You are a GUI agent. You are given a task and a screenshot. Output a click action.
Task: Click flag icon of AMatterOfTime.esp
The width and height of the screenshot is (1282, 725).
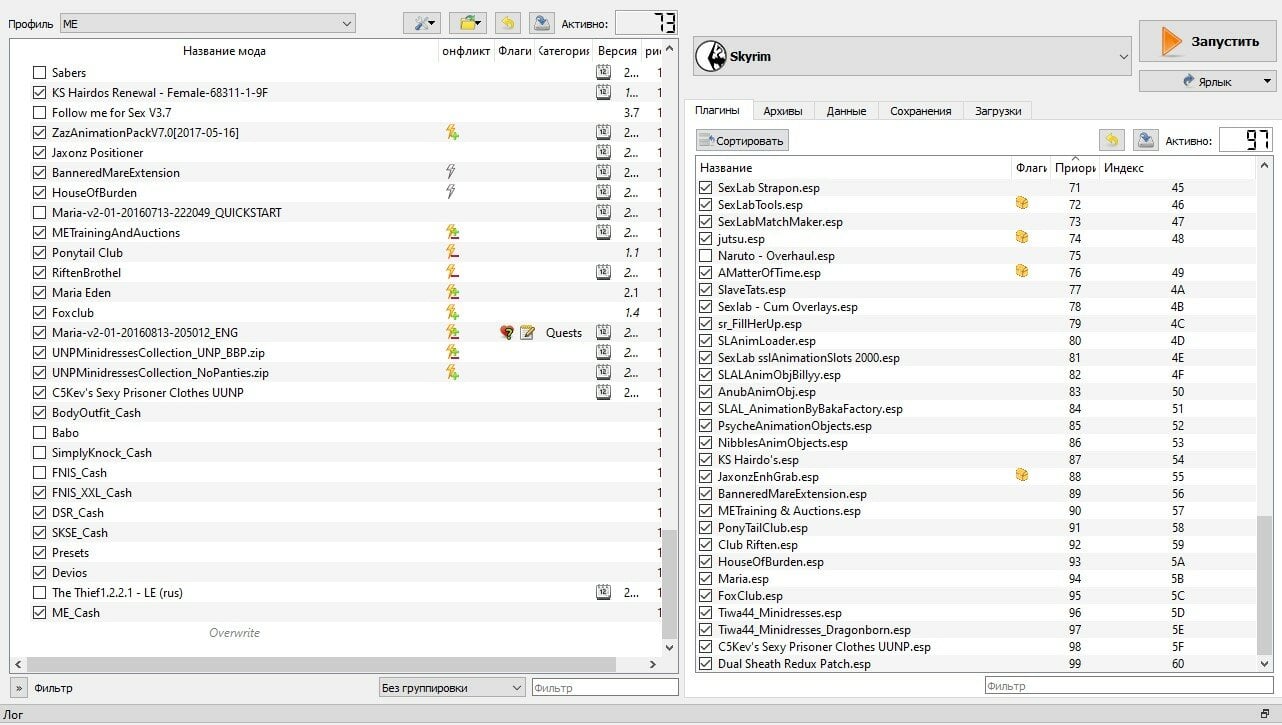[x=1022, y=272]
